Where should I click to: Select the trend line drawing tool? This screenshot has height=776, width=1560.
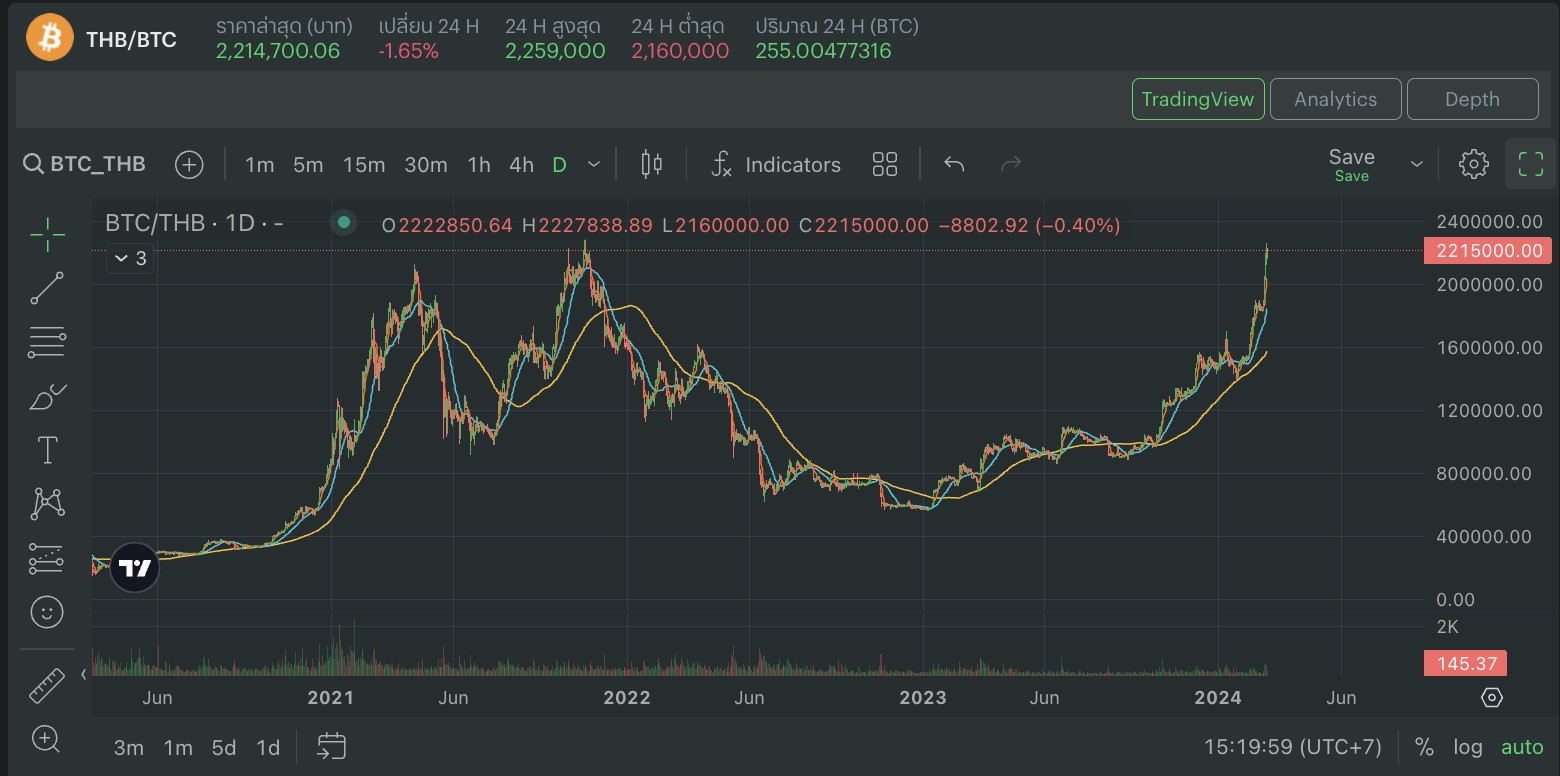pyautogui.click(x=47, y=288)
